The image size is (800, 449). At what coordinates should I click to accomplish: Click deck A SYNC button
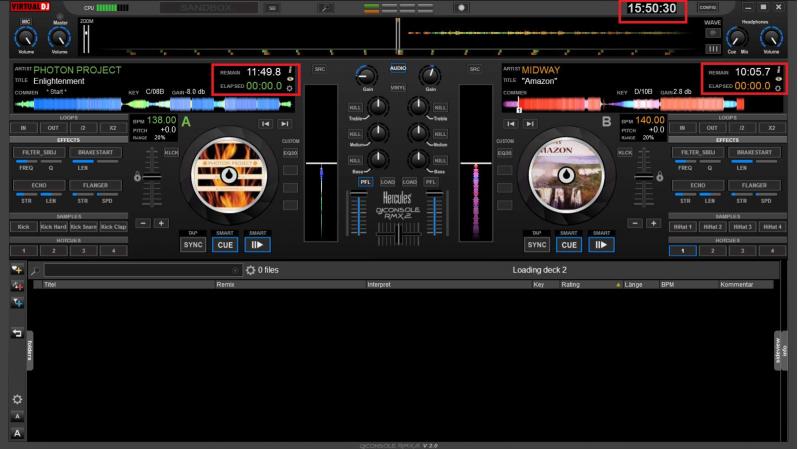click(x=193, y=245)
